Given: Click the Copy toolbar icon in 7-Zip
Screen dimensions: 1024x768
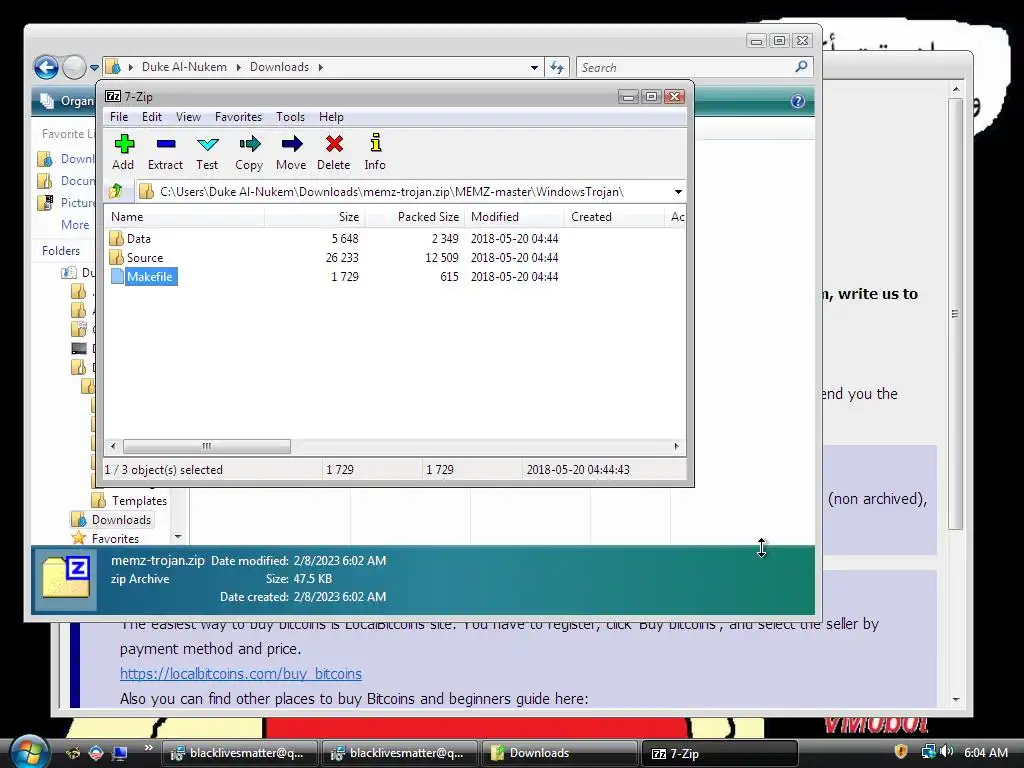Looking at the screenshot, I should click(249, 144).
